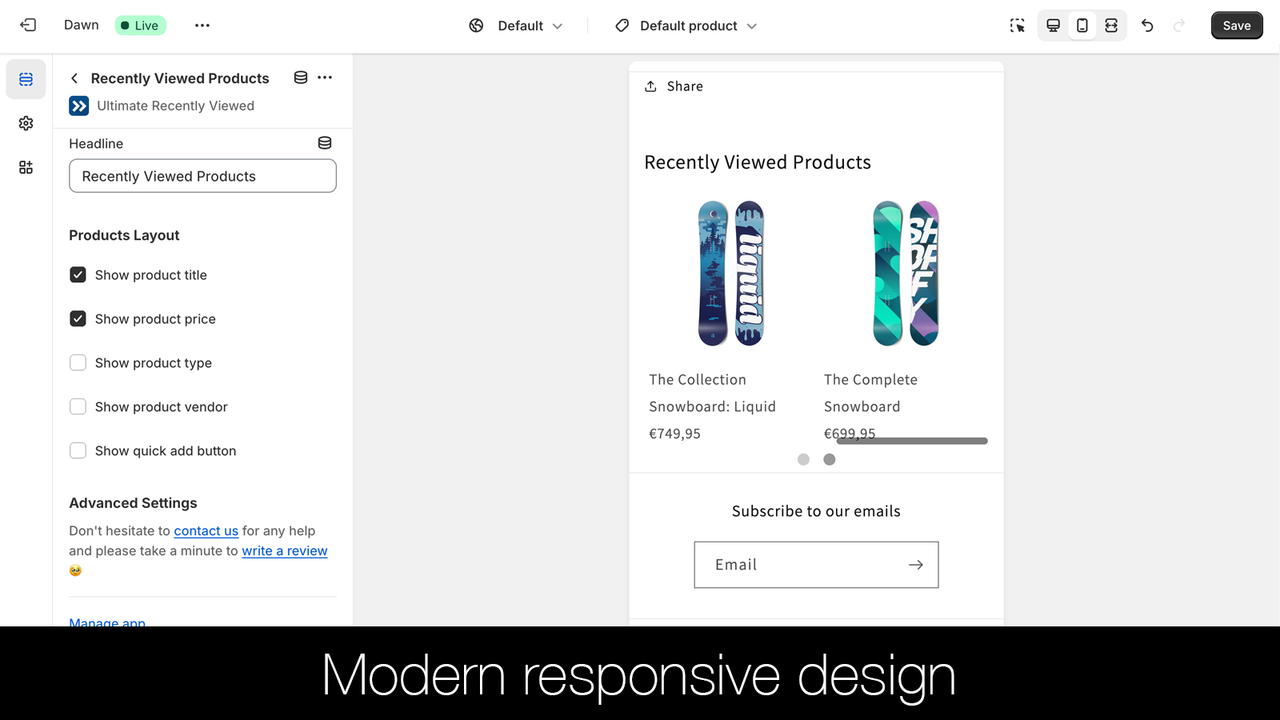
Task: Disable Show product title
Action: [x=77, y=274]
